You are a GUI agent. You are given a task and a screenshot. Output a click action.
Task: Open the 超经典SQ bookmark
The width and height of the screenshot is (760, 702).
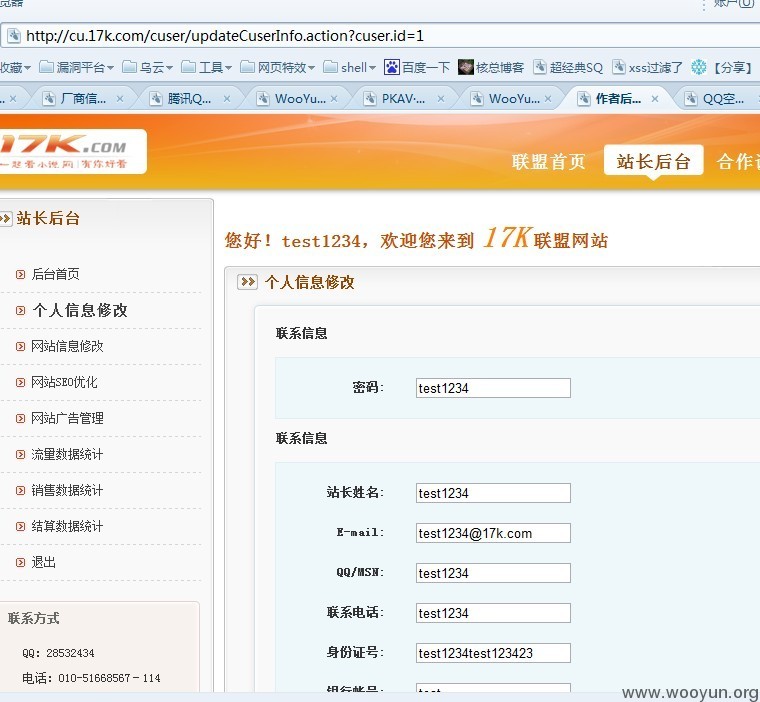(x=568, y=67)
